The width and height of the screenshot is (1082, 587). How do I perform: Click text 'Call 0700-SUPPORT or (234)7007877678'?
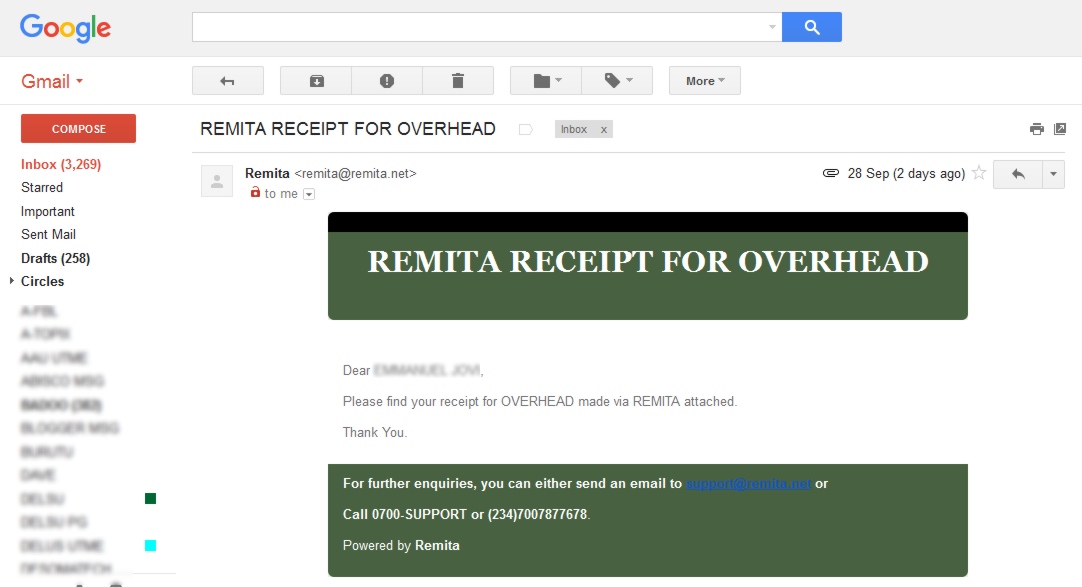[466, 515]
